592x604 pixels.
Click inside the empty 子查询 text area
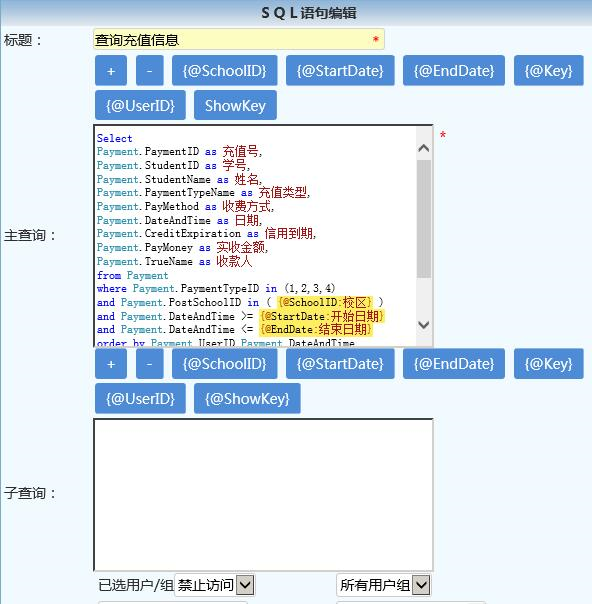click(x=263, y=495)
